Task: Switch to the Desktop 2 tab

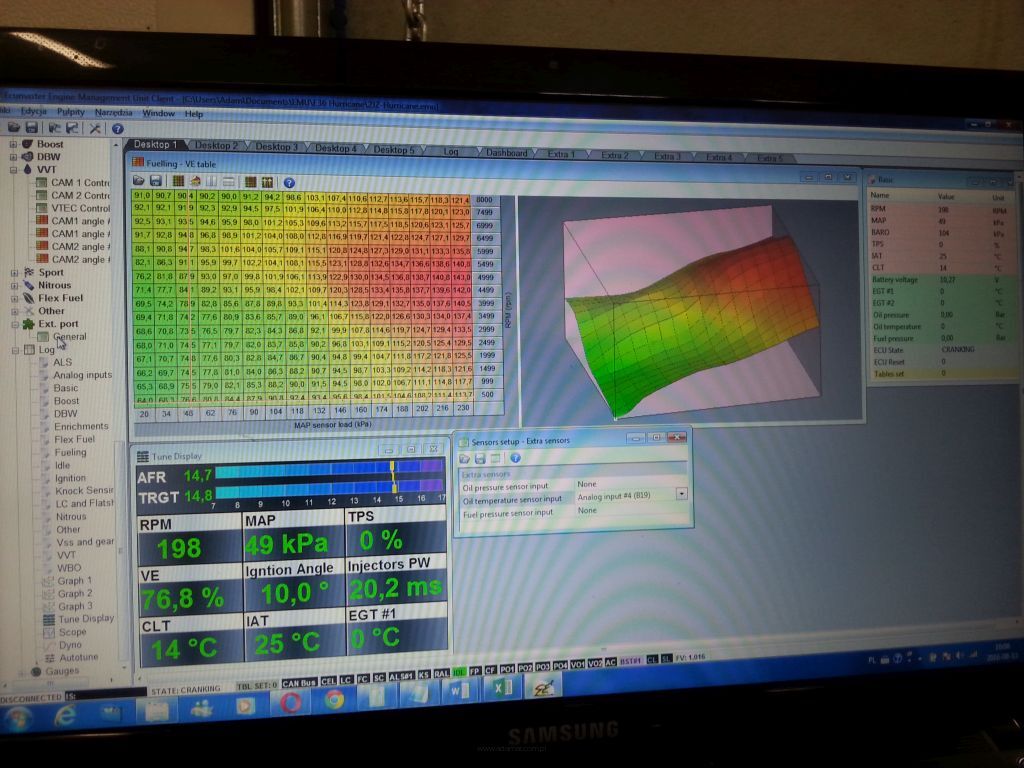Action: [216, 146]
